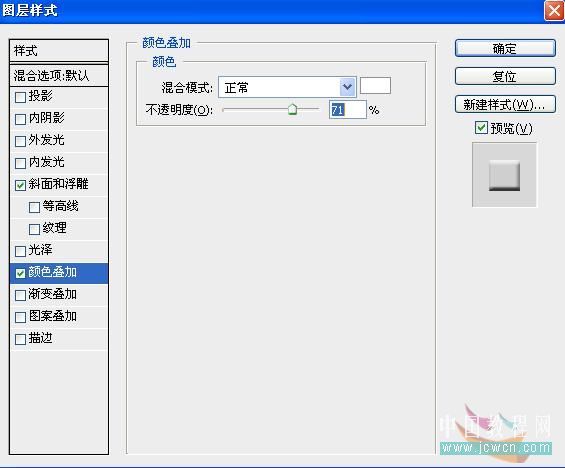The height and width of the screenshot is (468, 565).
Task: Enable the 等高线 contour checkbox
Action: (34, 207)
